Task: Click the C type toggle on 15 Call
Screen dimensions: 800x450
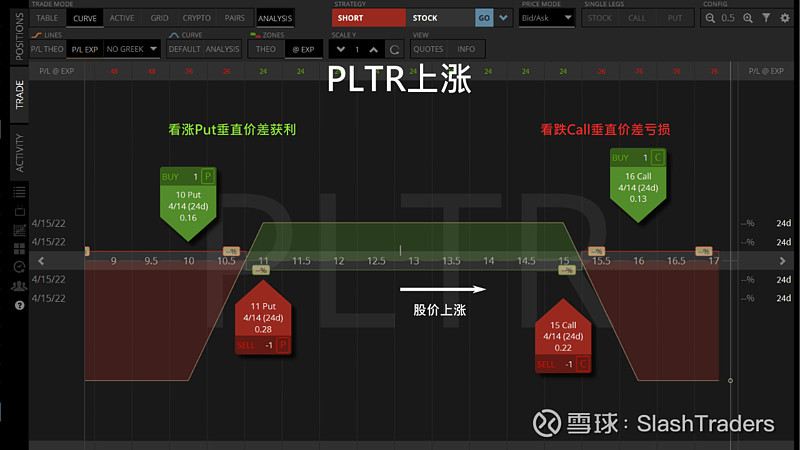Action: pos(583,364)
